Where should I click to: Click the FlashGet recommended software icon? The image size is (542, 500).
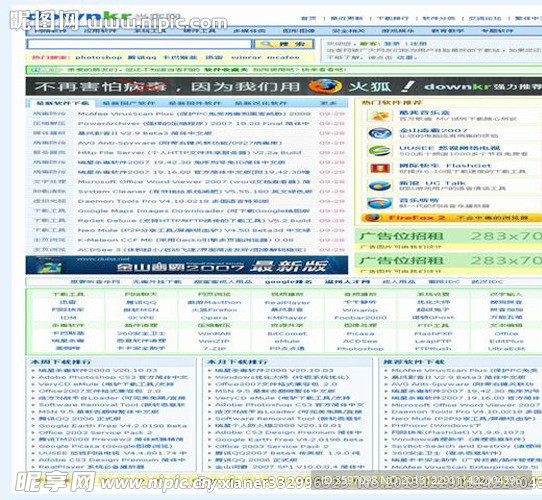click(380, 168)
